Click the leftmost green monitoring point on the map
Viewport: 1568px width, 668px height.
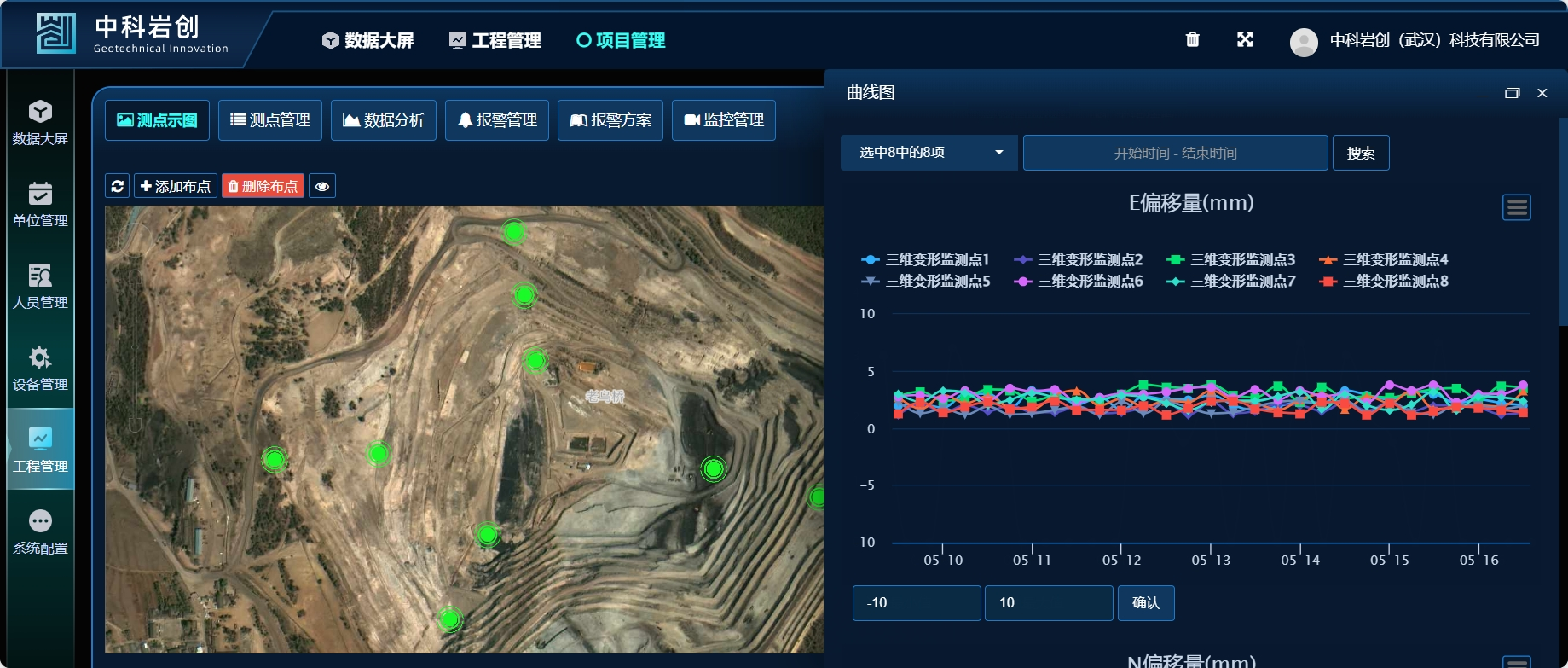(x=275, y=460)
